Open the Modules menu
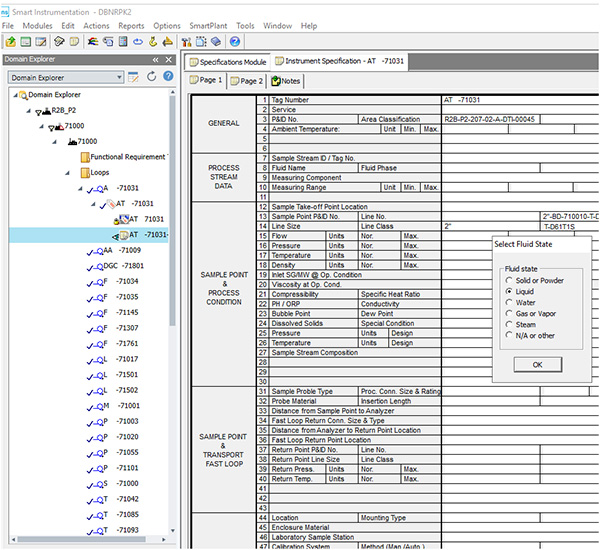This screenshot has width=600, height=550. tap(38, 26)
